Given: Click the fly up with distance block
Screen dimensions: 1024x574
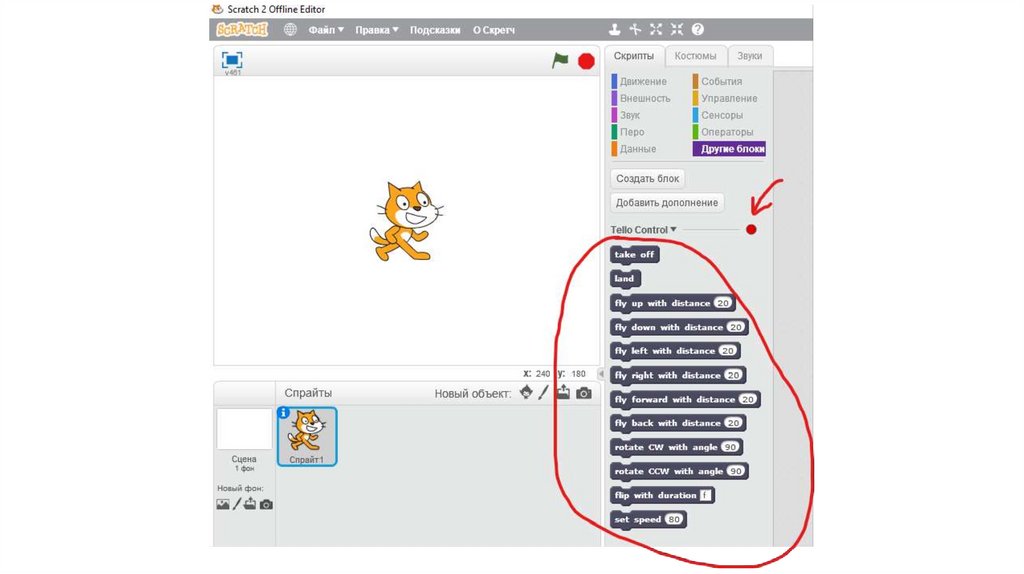Looking at the screenshot, I should click(673, 303).
